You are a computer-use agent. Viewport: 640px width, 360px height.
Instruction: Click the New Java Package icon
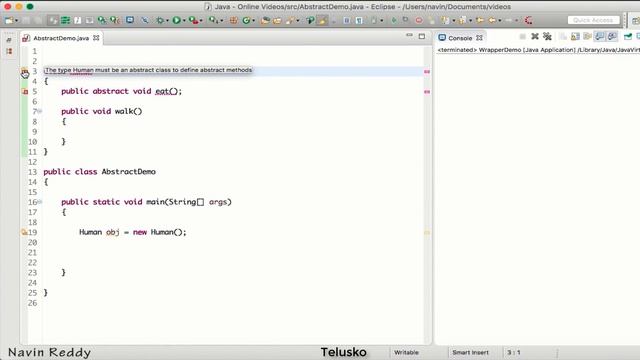233,20
